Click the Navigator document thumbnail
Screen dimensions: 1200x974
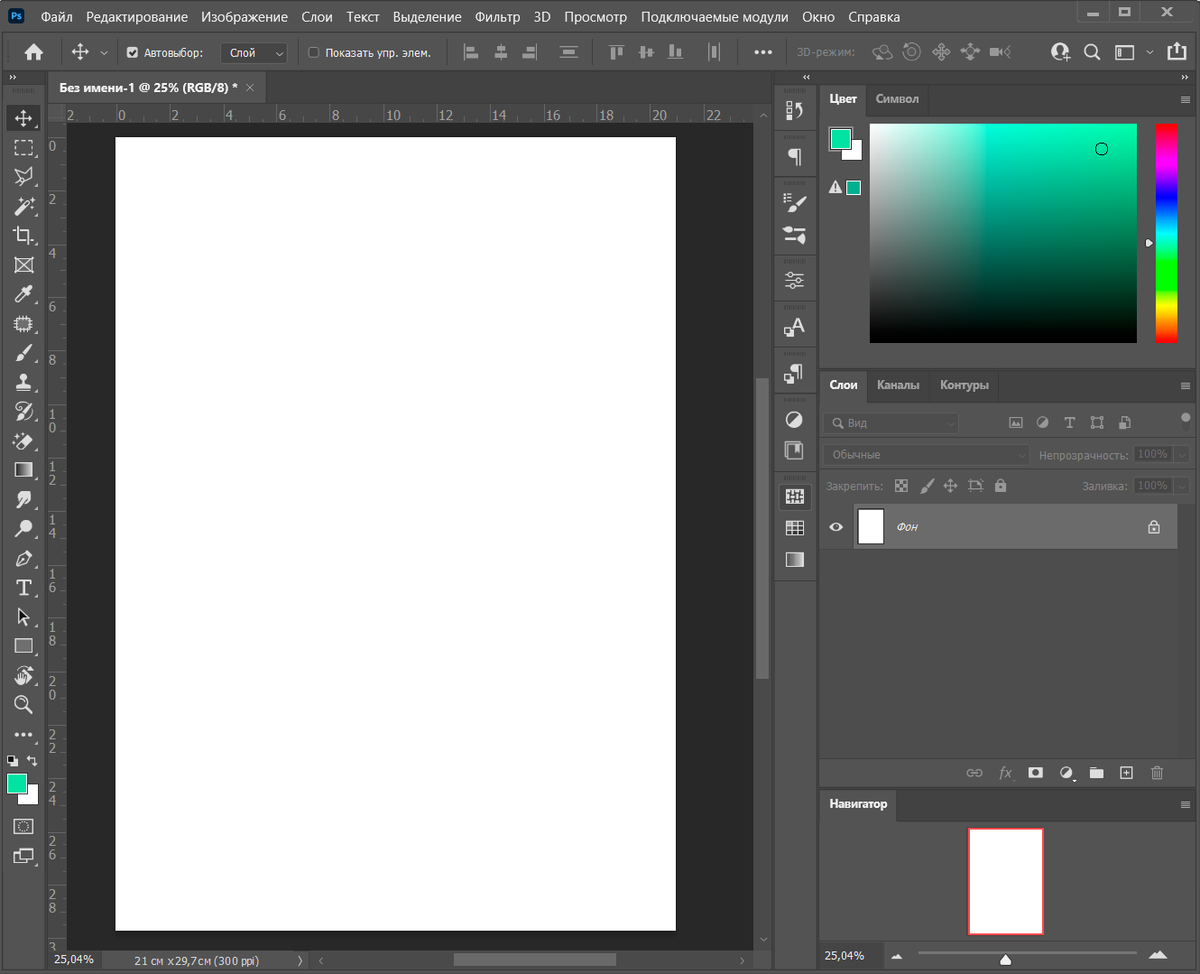coord(1005,881)
